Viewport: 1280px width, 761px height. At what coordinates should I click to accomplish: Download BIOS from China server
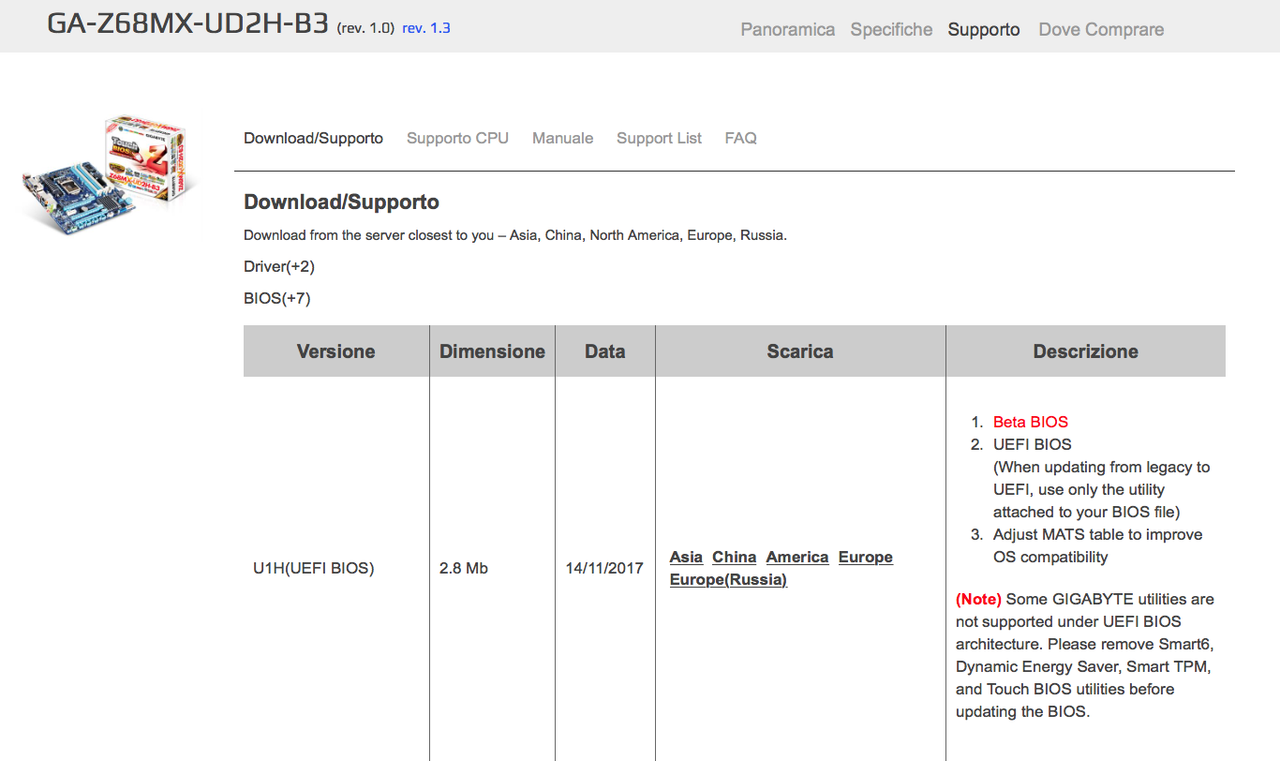click(734, 557)
